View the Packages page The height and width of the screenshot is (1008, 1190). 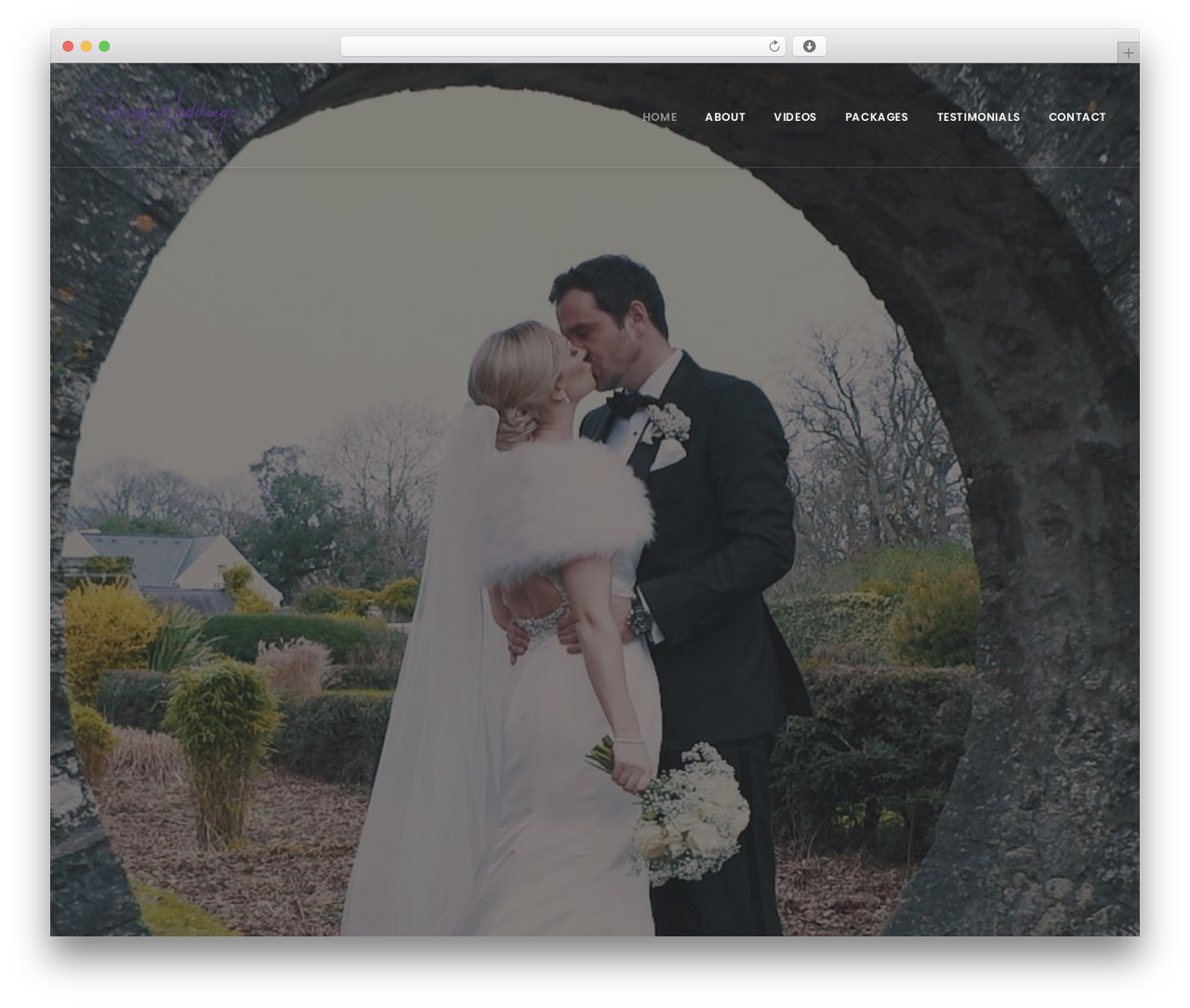click(x=877, y=117)
